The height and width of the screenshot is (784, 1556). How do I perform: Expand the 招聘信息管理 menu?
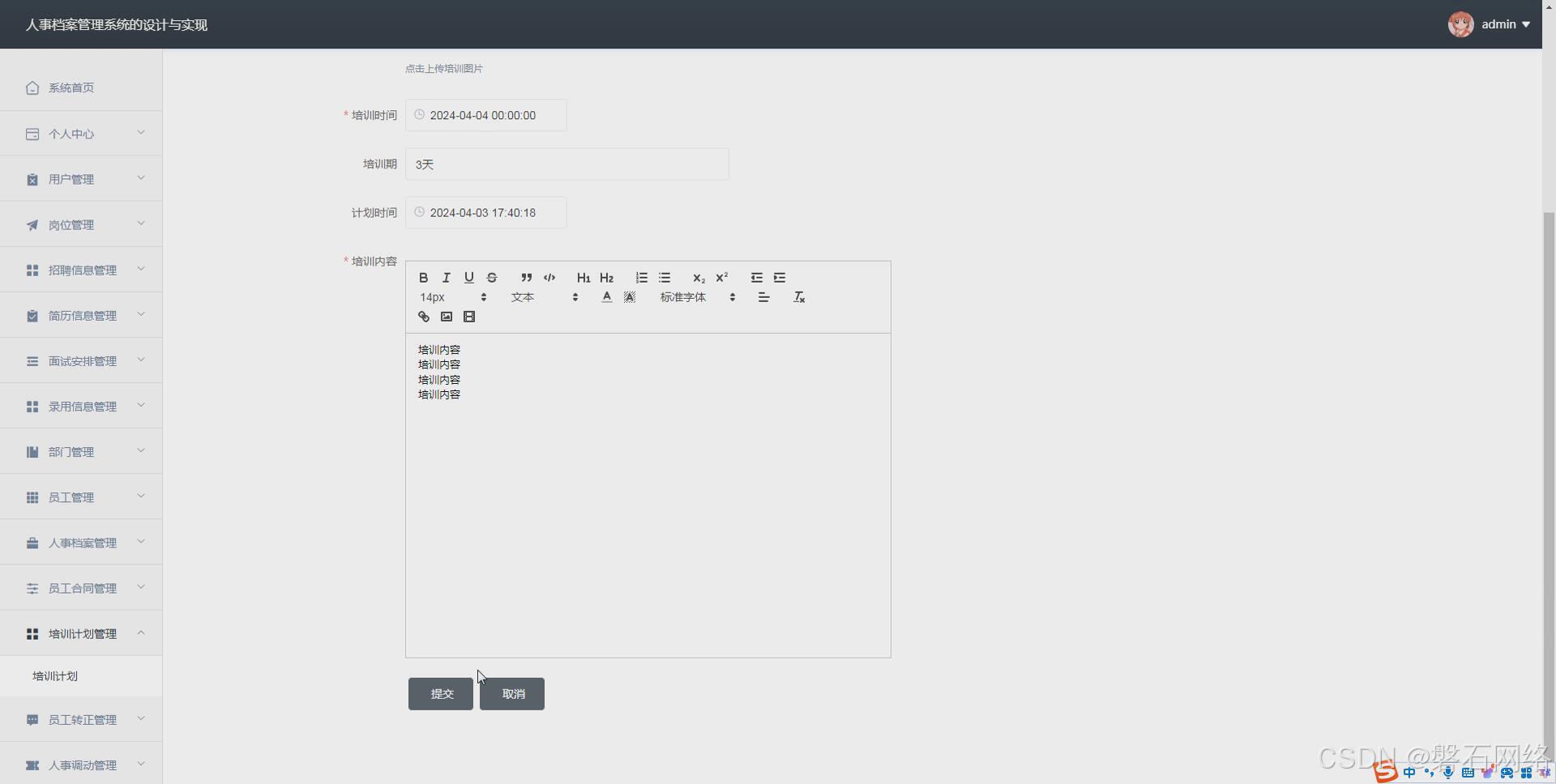click(81, 270)
